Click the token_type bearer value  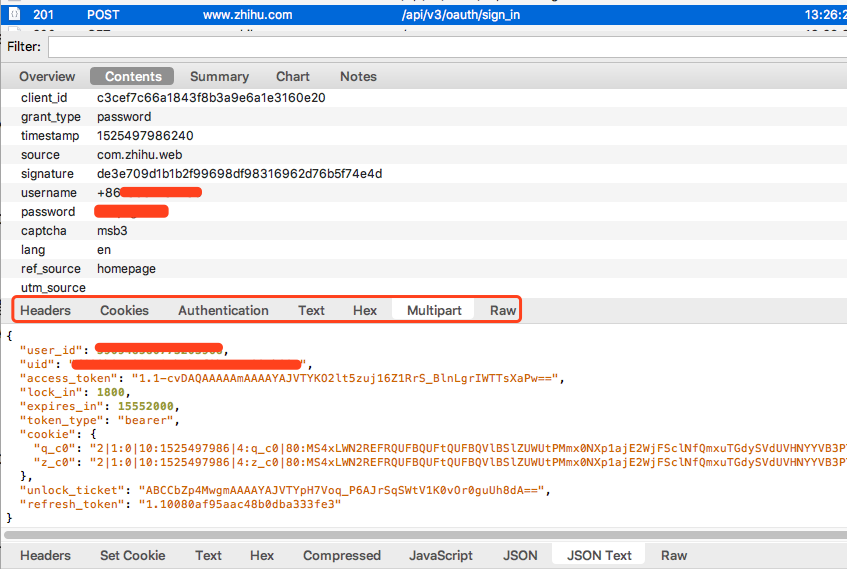pyautogui.click(x=146, y=420)
